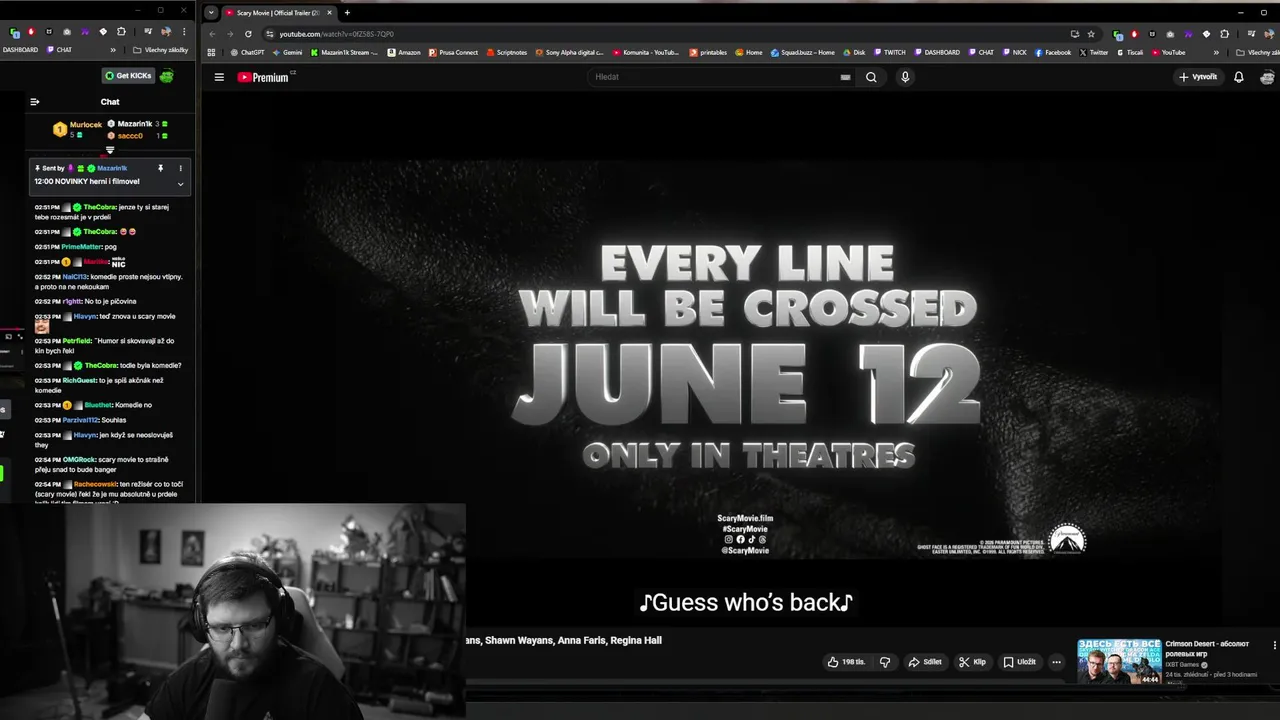Open Amazon bookmark
The image size is (1280, 720).
coord(404,52)
